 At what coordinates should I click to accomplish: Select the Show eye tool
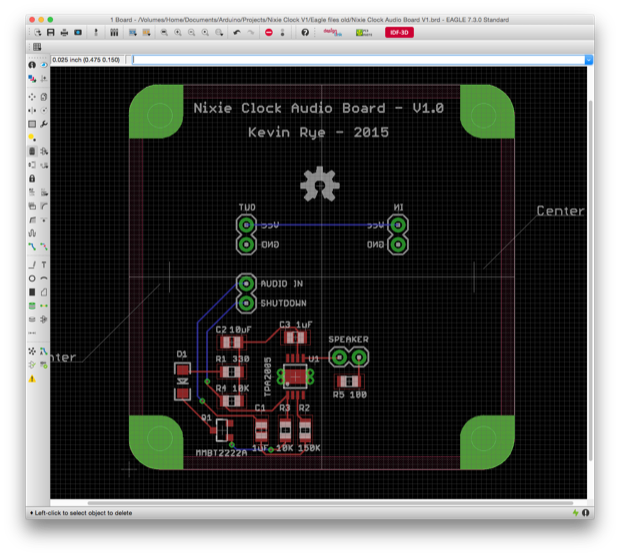(x=44, y=65)
